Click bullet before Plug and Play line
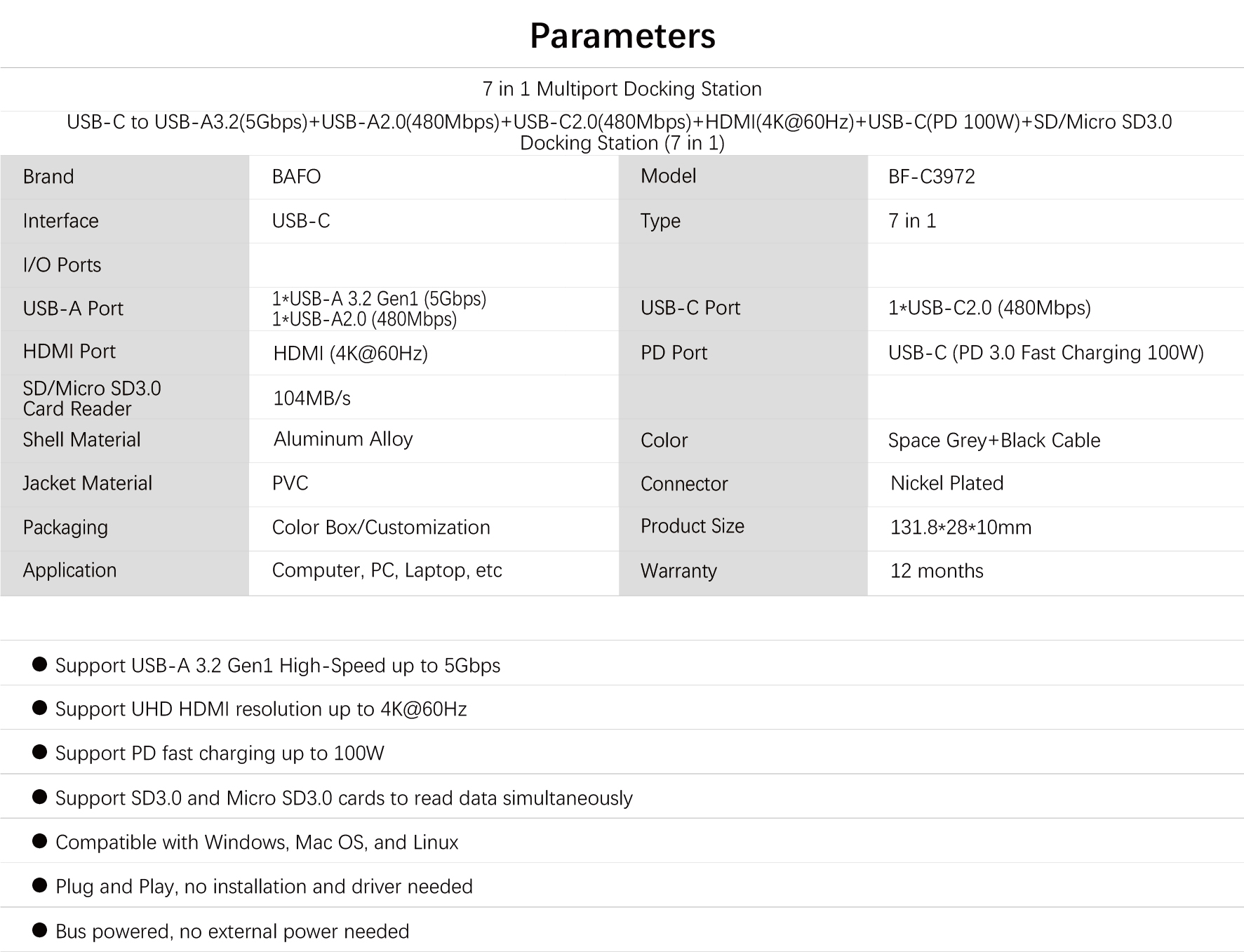Screen dimensions: 1244x952 click(40, 885)
